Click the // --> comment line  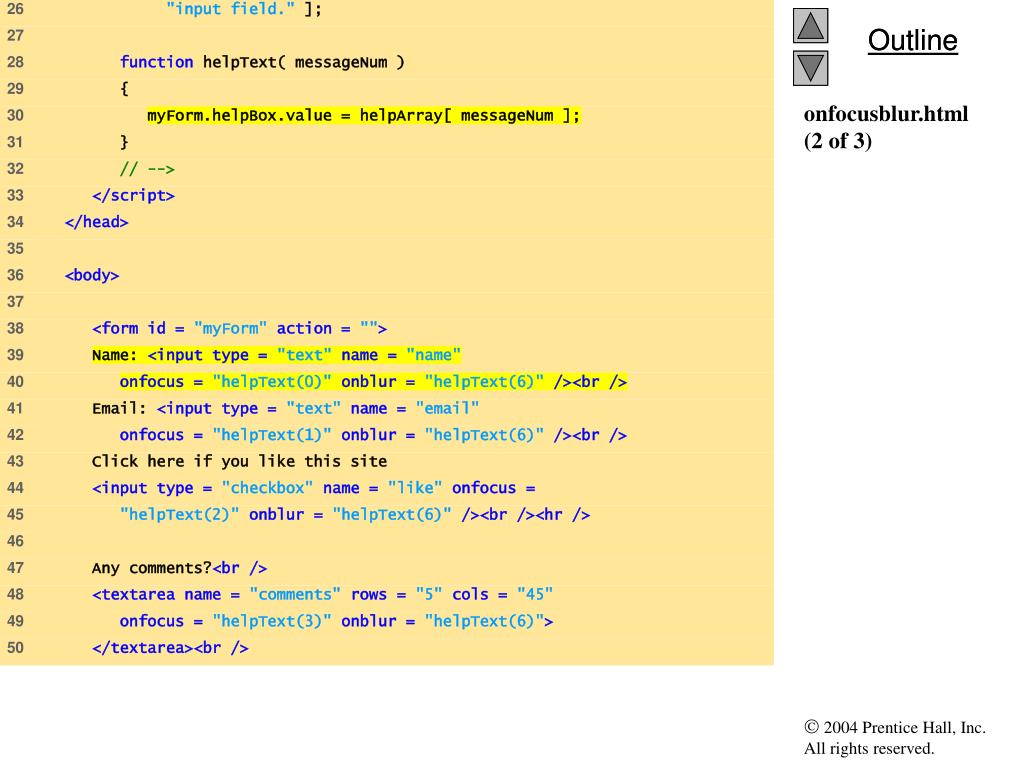[x=147, y=169]
